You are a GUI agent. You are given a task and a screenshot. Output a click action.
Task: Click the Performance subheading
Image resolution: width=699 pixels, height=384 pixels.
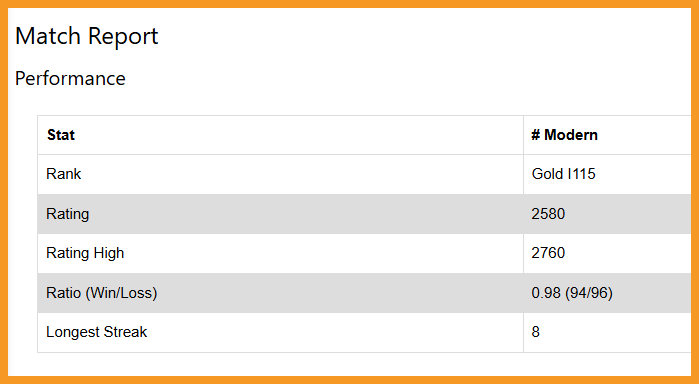pyautogui.click(x=70, y=78)
